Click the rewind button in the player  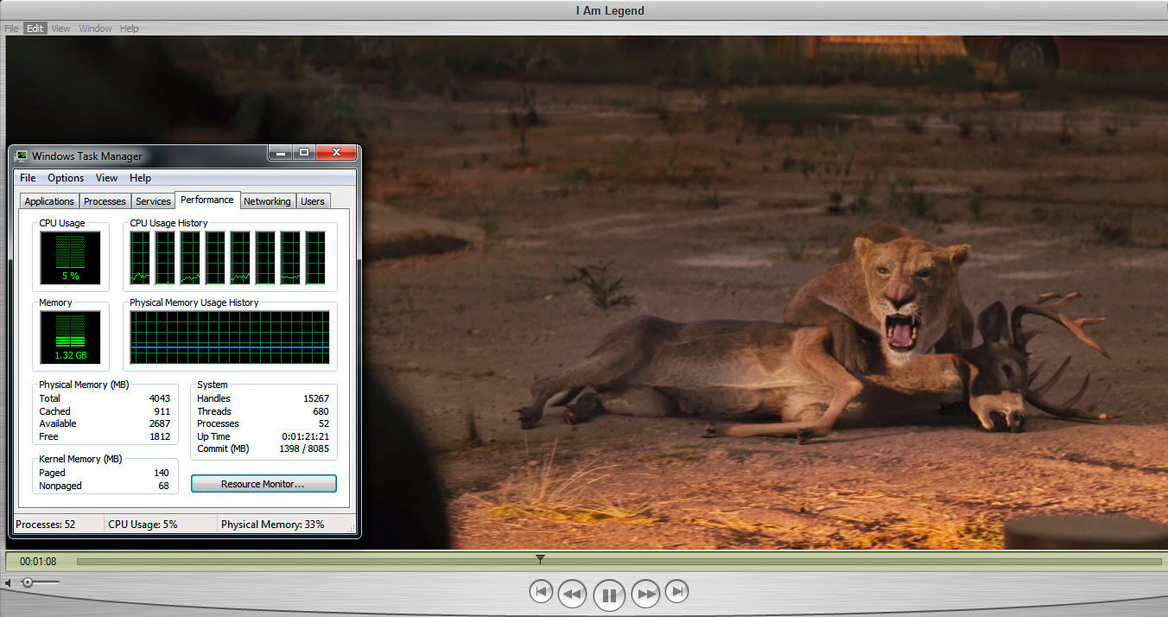coord(572,593)
